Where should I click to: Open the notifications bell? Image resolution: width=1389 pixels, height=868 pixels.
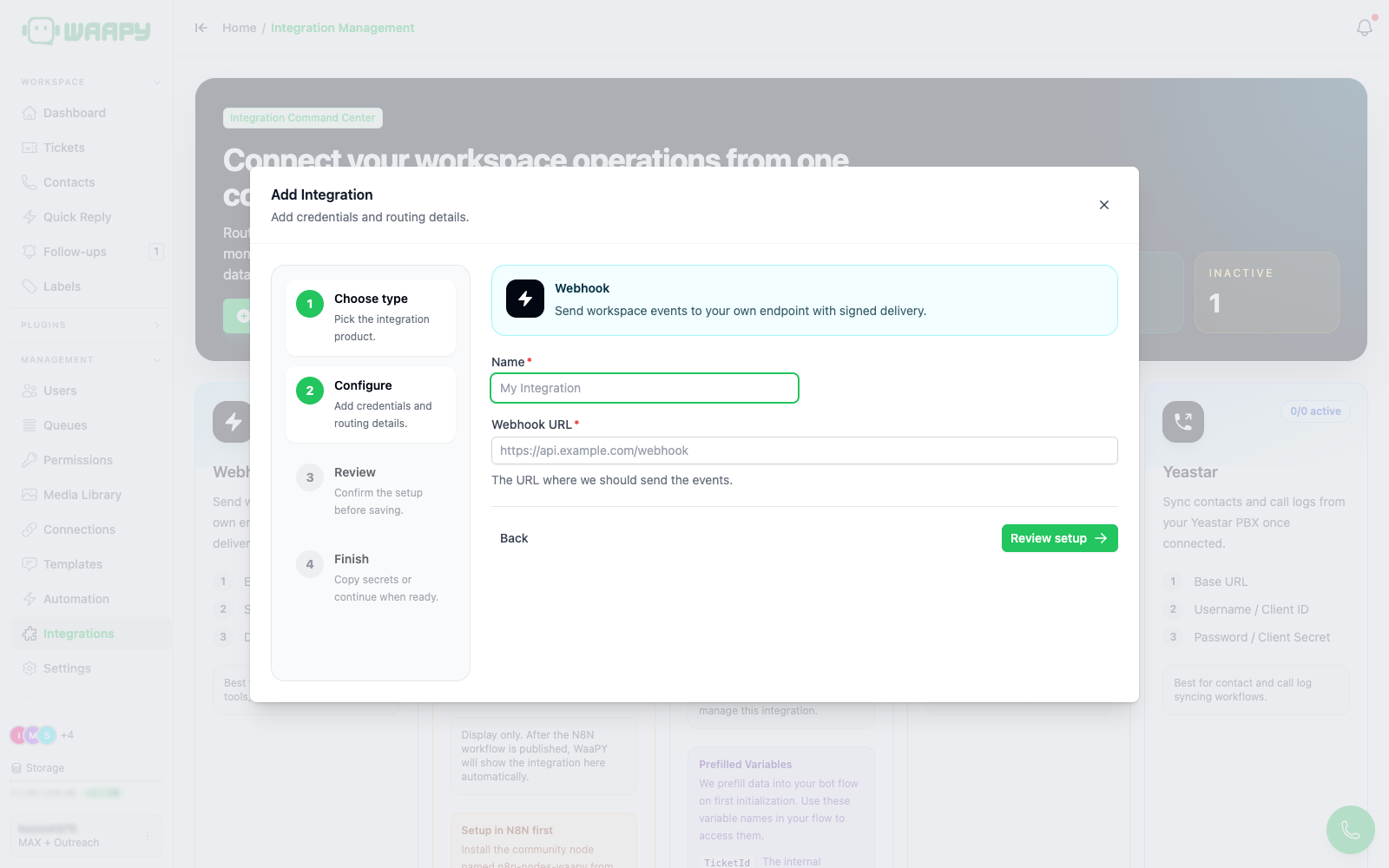tap(1365, 28)
